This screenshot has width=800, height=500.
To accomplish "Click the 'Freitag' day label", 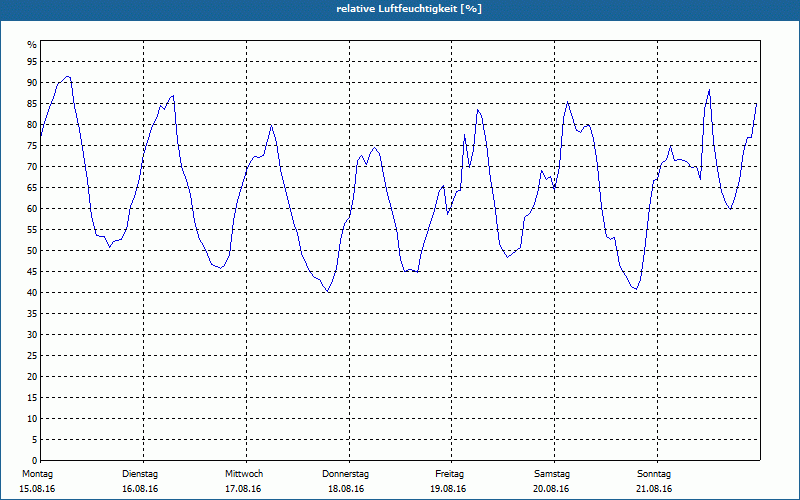I will click(x=449, y=474).
